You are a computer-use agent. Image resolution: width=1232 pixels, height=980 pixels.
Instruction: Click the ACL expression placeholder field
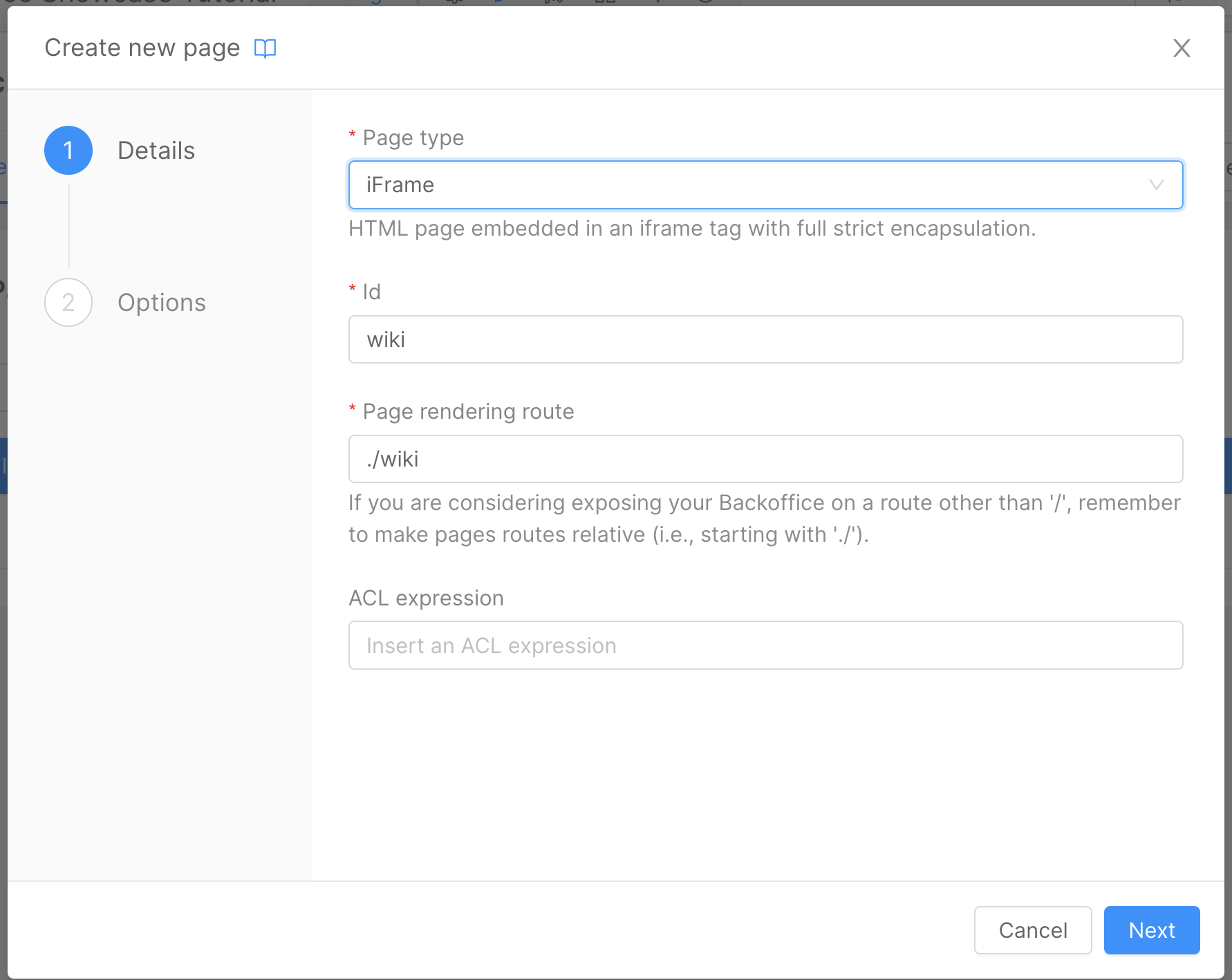coord(765,645)
